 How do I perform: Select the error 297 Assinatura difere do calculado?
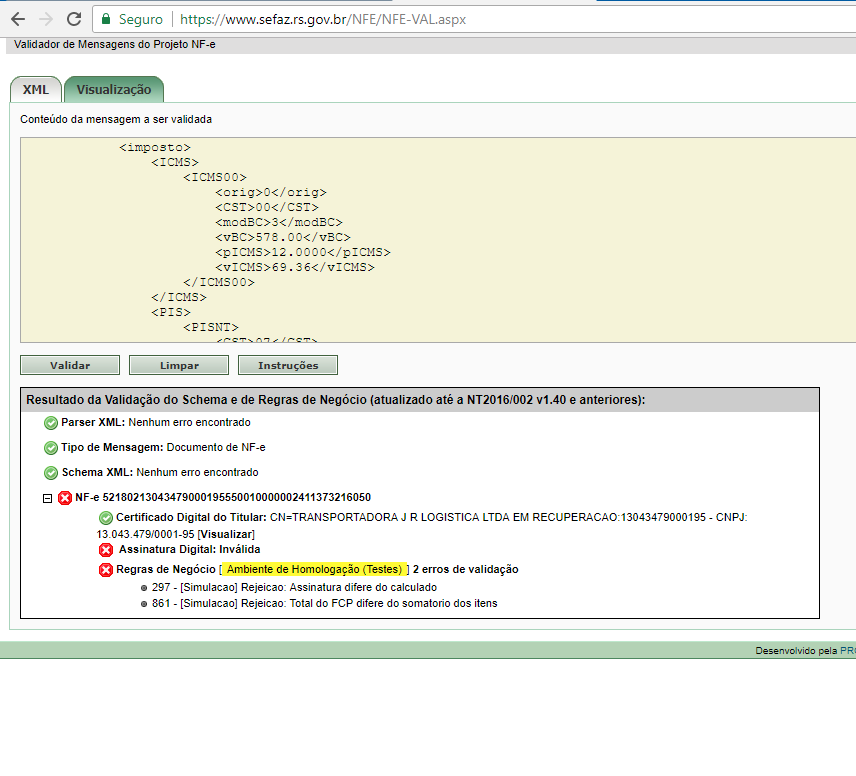[294, 587]
